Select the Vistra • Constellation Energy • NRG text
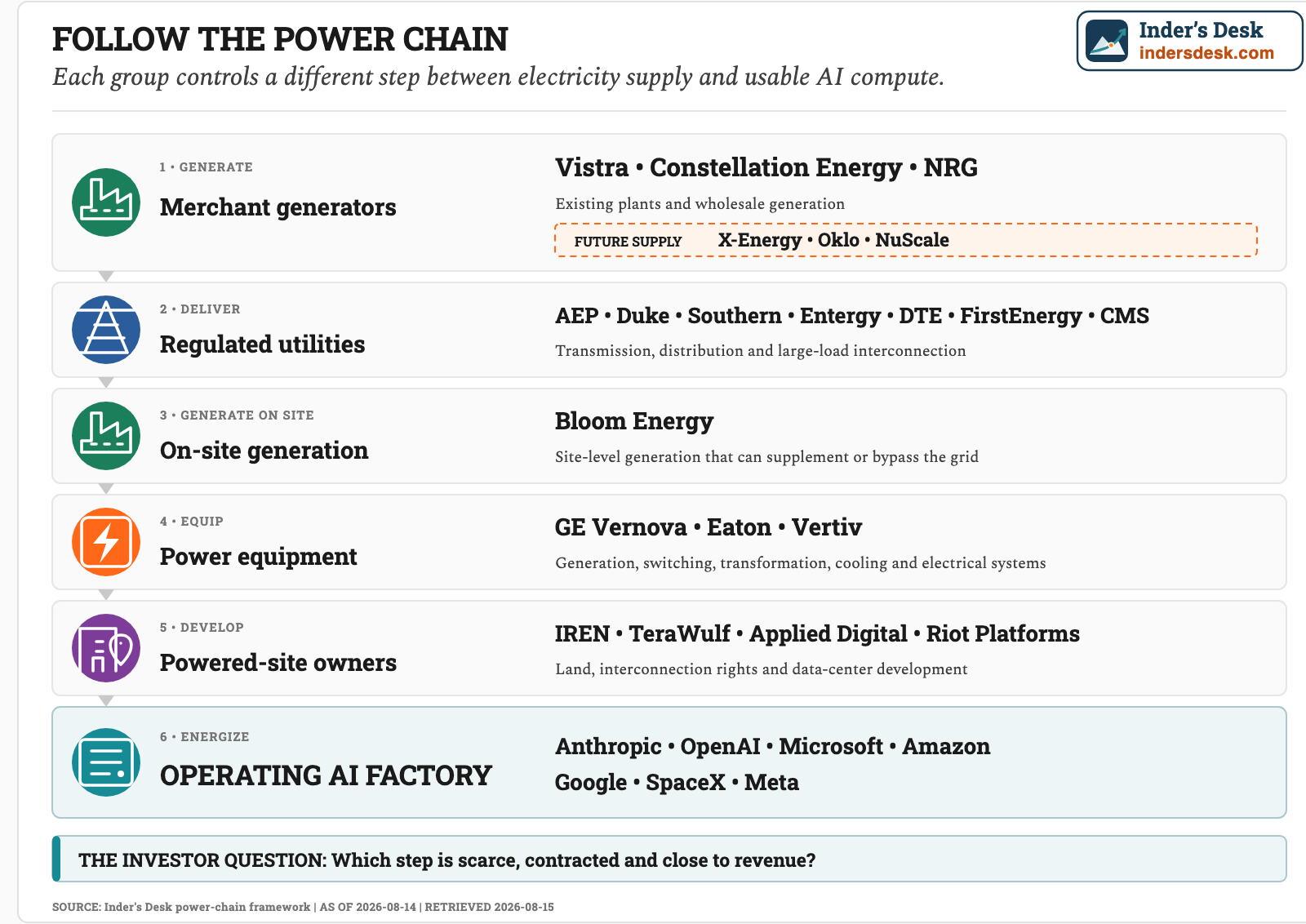The height and width of the screenshot is (924, 1306). coord(766,167)
